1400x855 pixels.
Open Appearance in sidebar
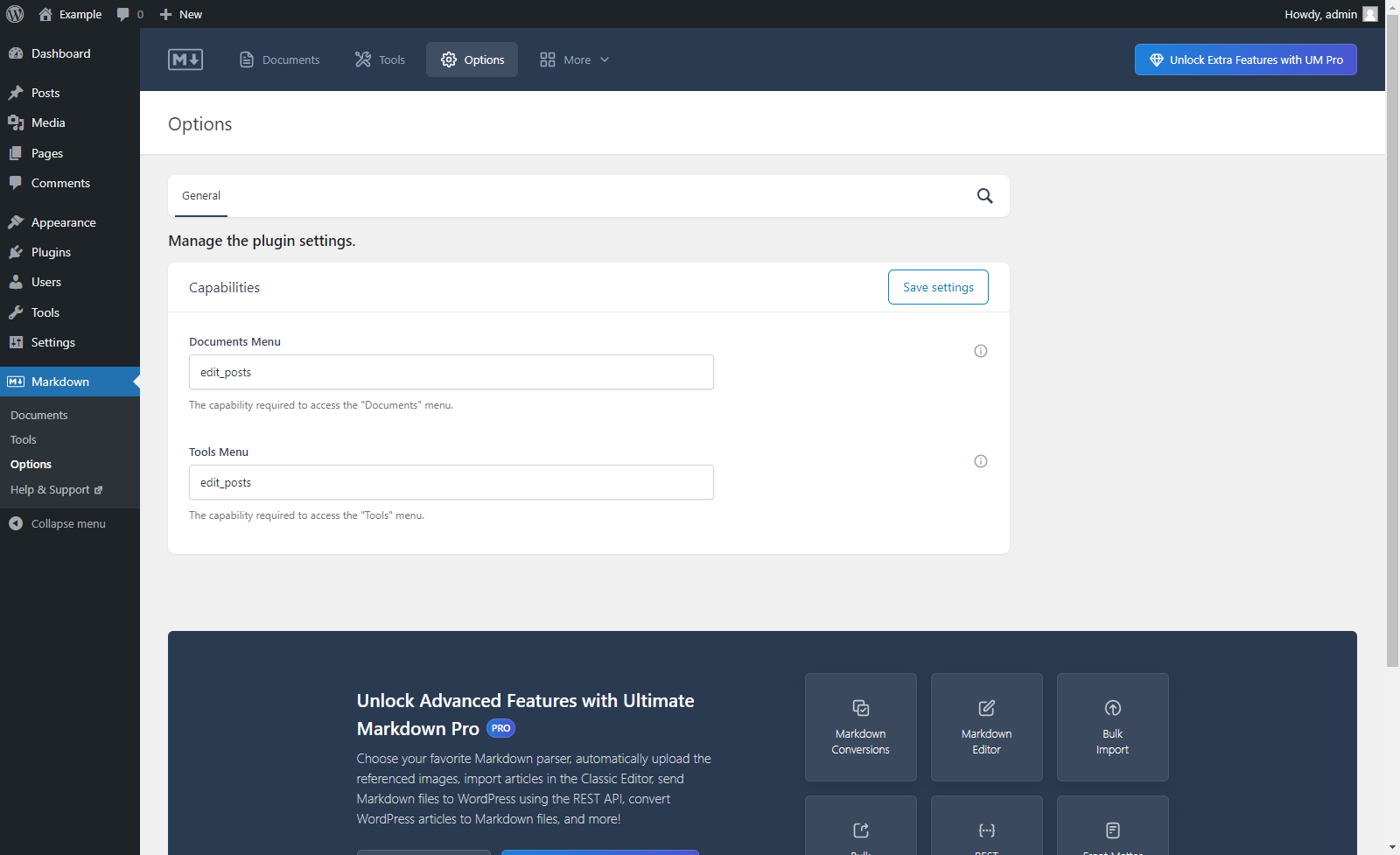click(x=70, y=222)
